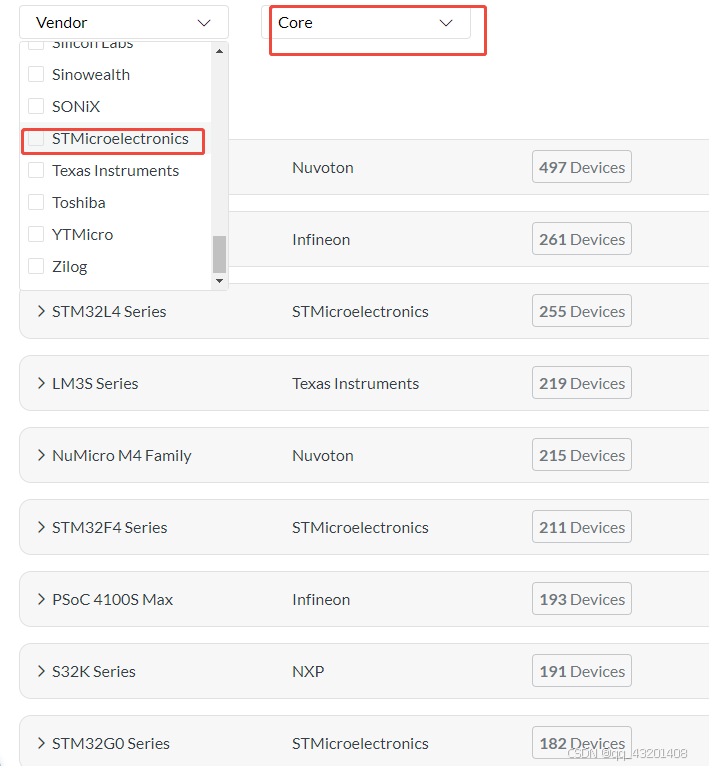Check the Toshiba vendor checkbox
The height and width of the screenshot is (766, 709).
click(36, 202)
